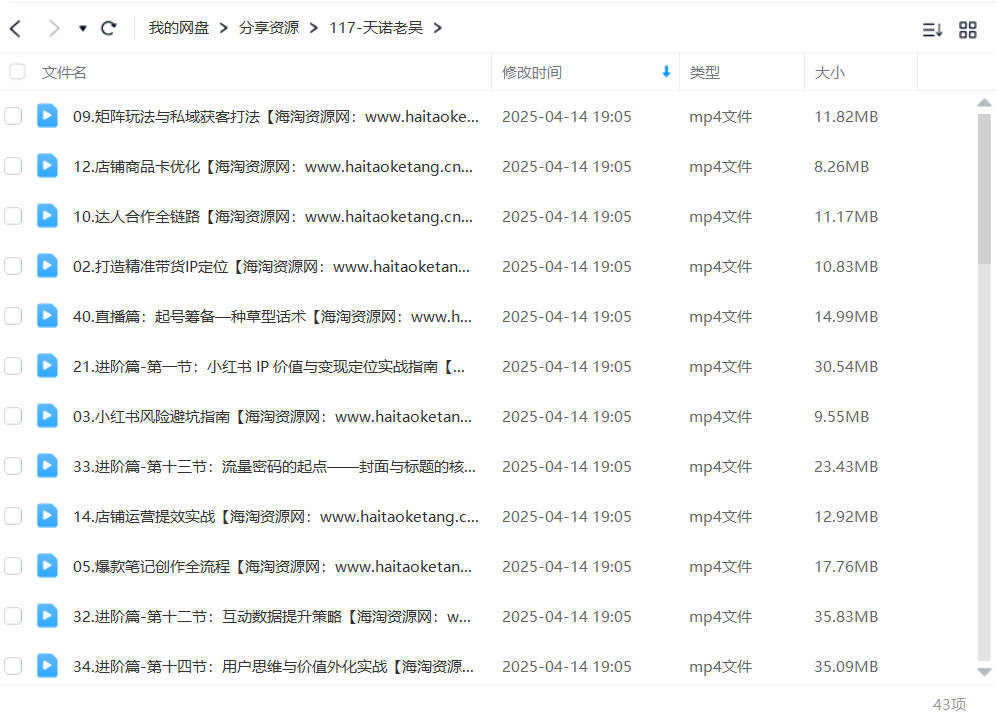The width and height of the screenshot is (996, 723).
Task: Click the 117-天诺老吴 breadcrumb folder
Action: (x=376, y=28)
